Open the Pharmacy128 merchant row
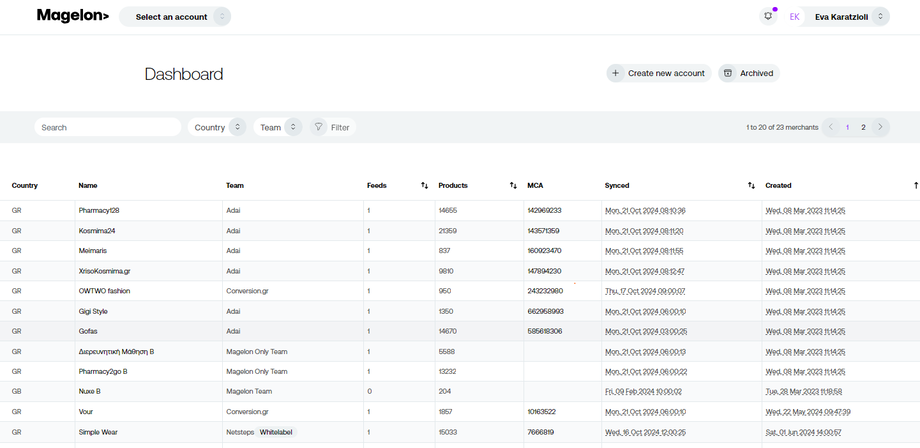 pos(99,211)
